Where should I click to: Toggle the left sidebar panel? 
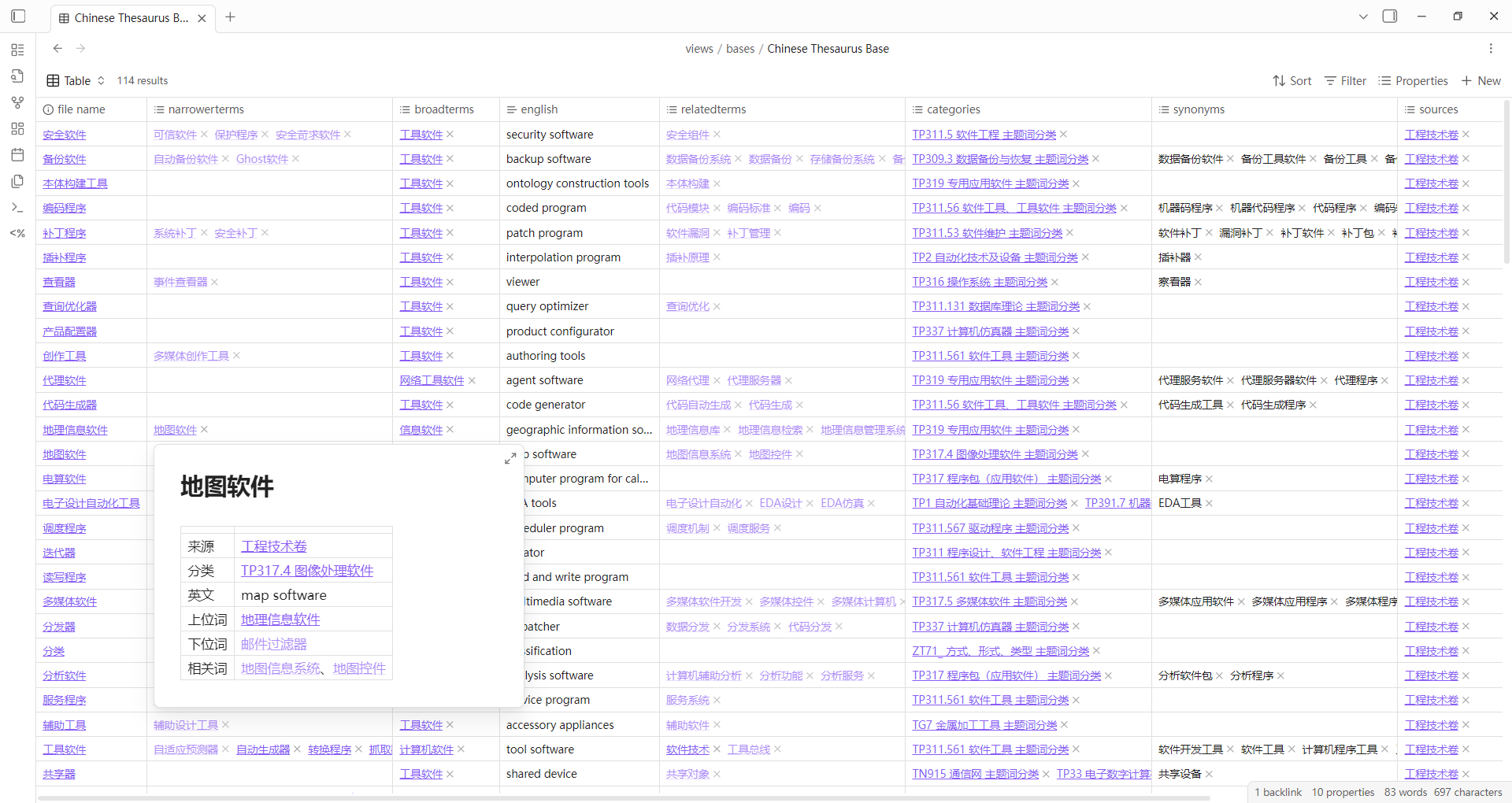pos(18,17)
